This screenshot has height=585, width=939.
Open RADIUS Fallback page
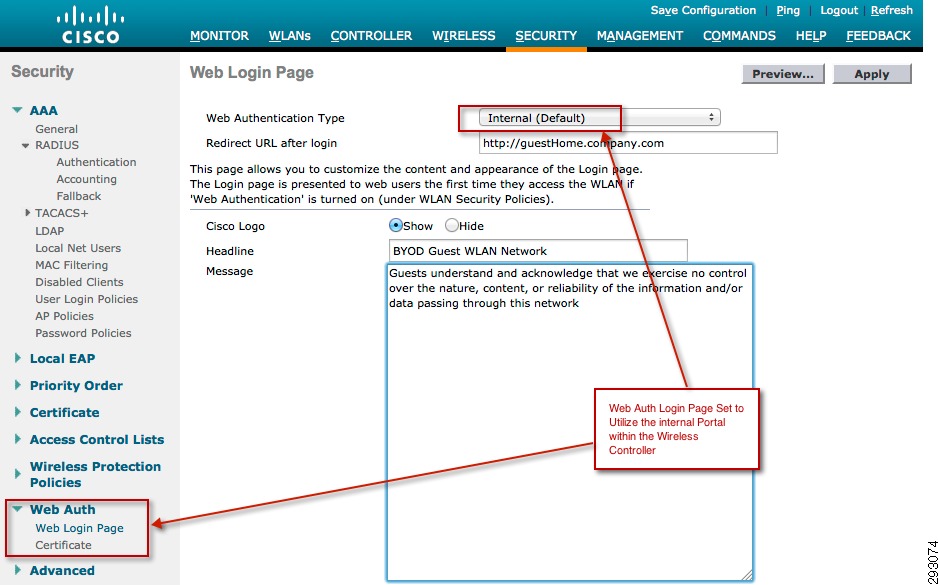79,196
